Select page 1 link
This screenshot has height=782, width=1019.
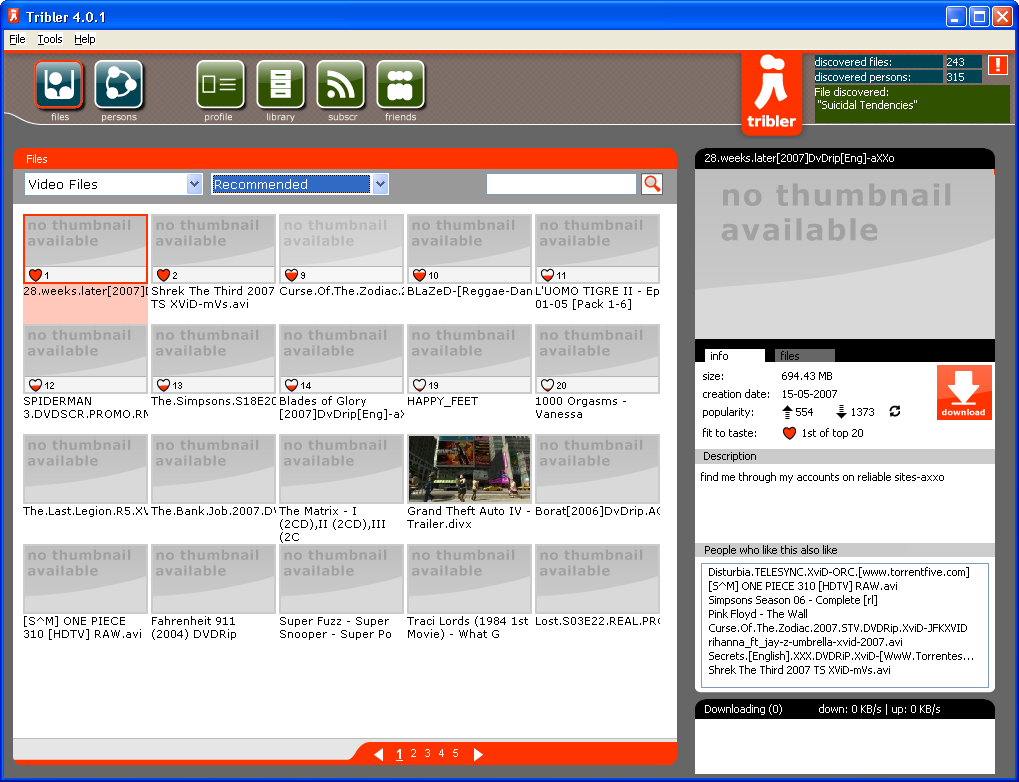(x=399, y=754)
